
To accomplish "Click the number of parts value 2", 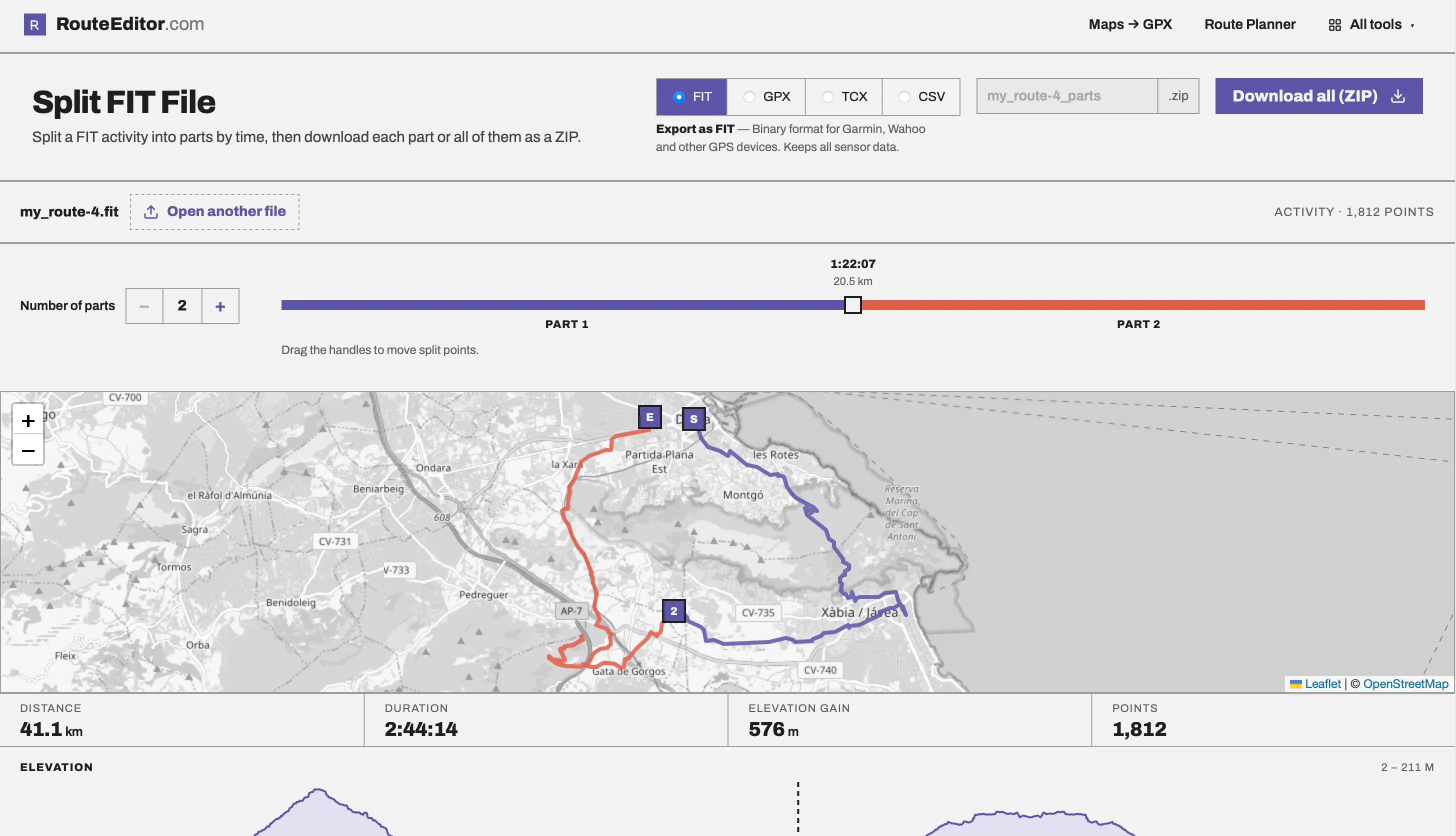I will pos(182,306).
